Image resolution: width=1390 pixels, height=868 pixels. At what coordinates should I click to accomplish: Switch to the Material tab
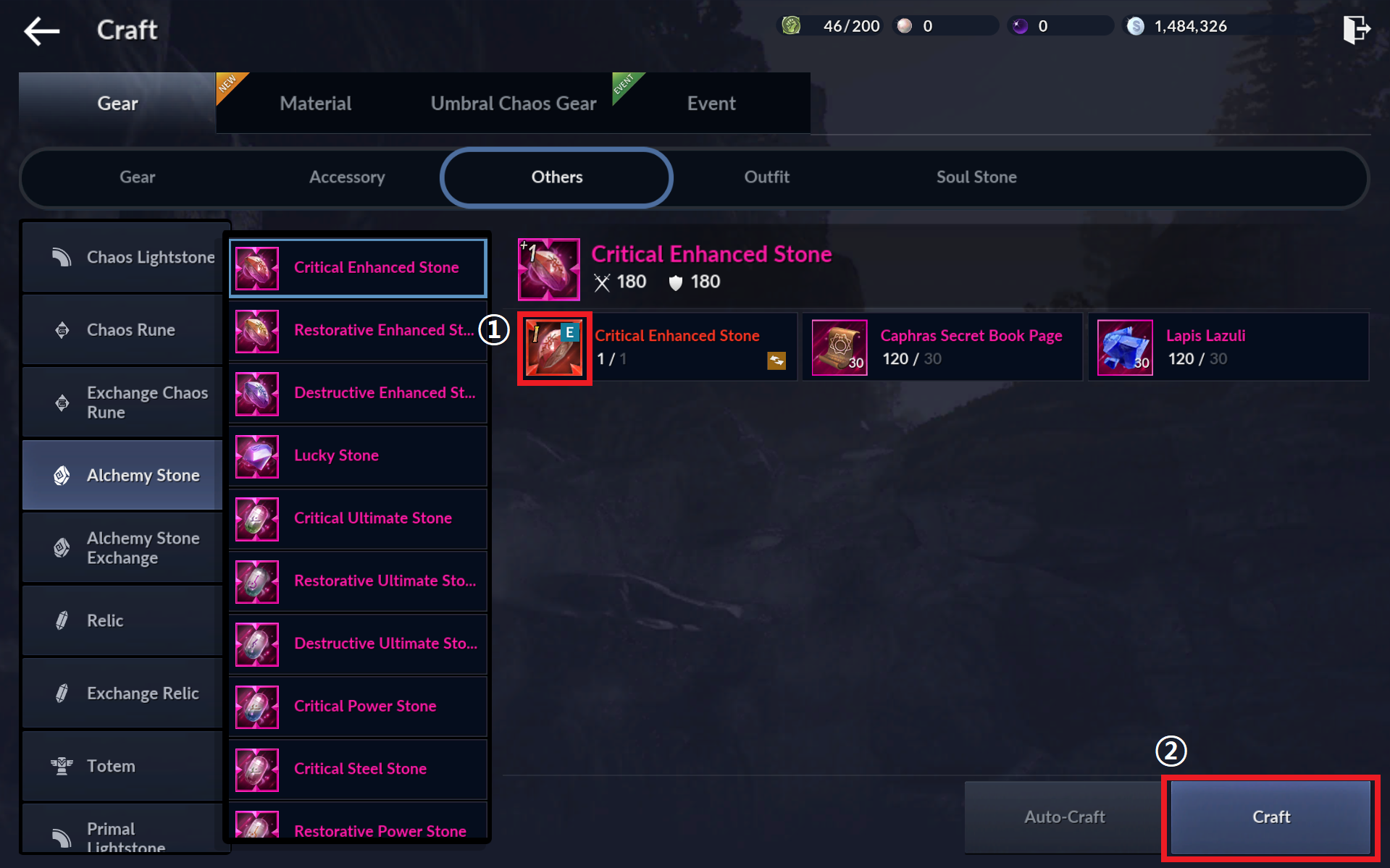(x=316, y=104)
